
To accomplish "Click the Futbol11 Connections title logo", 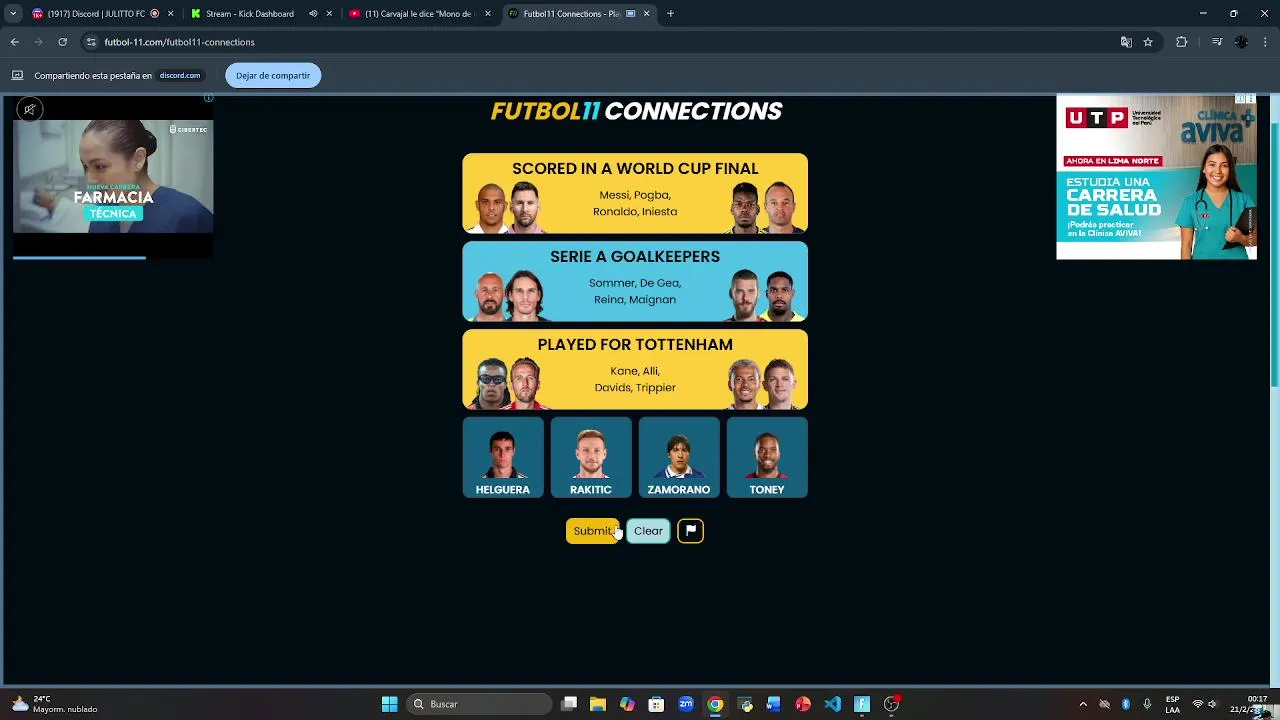I will (x=636, y=111).
